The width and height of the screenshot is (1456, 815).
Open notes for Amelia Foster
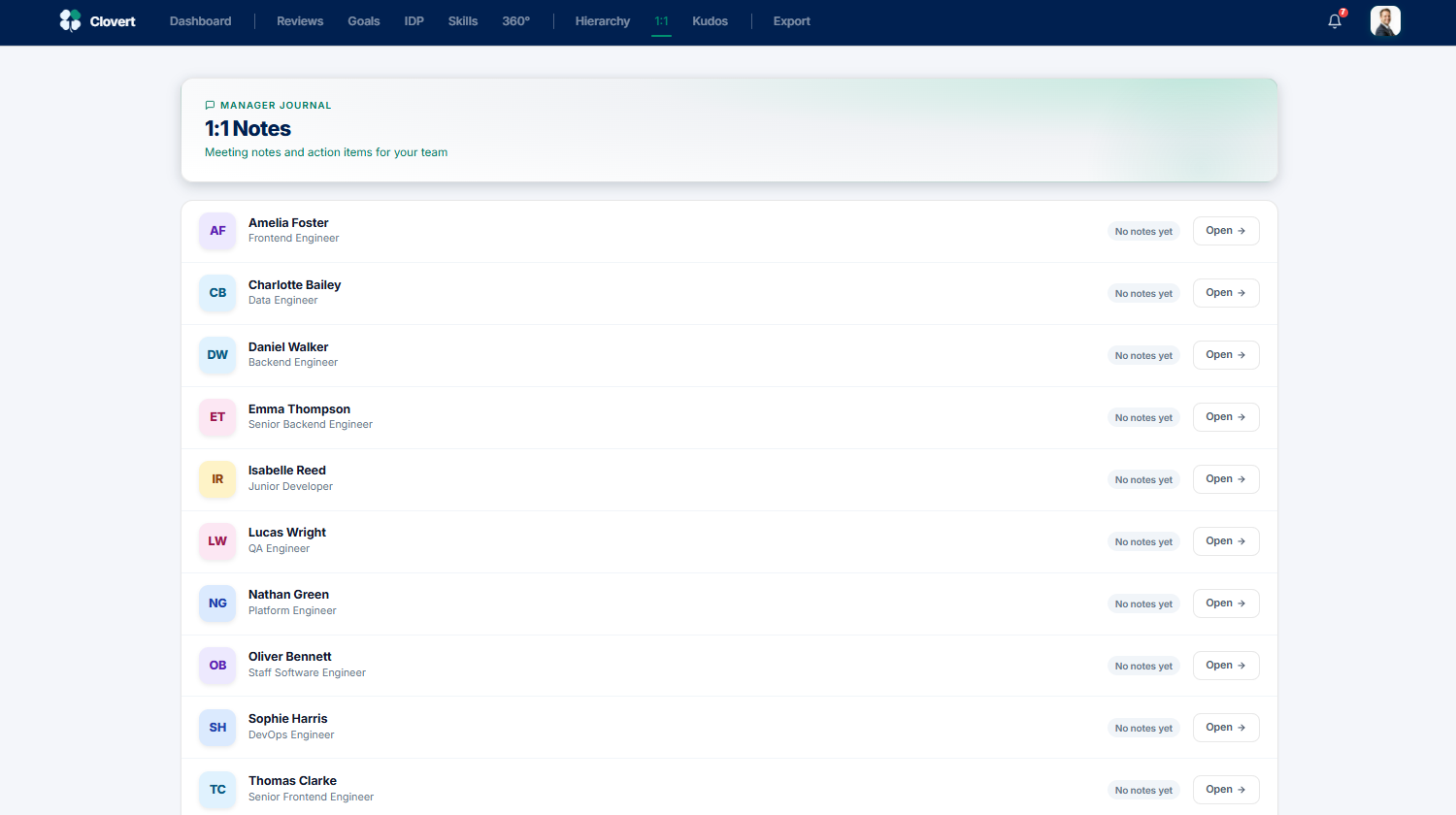pyautogui.click(x=1226, y=231)
